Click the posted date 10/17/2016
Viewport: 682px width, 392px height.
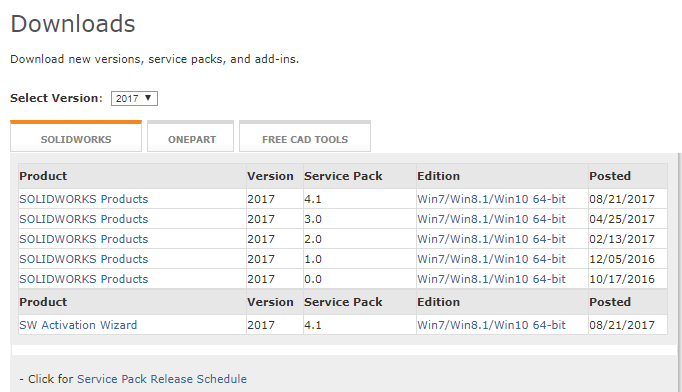(622, 279)
